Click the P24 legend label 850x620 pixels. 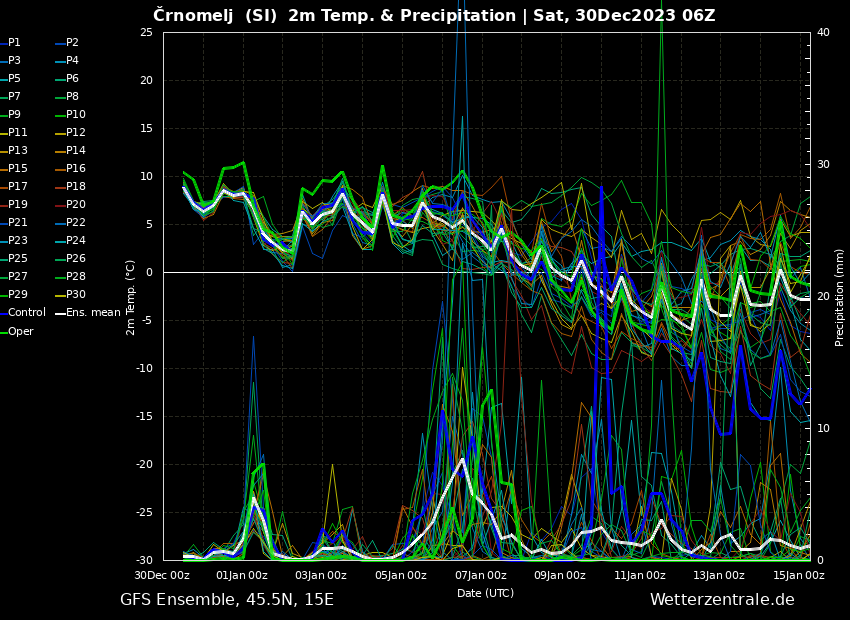pos(75,241)
